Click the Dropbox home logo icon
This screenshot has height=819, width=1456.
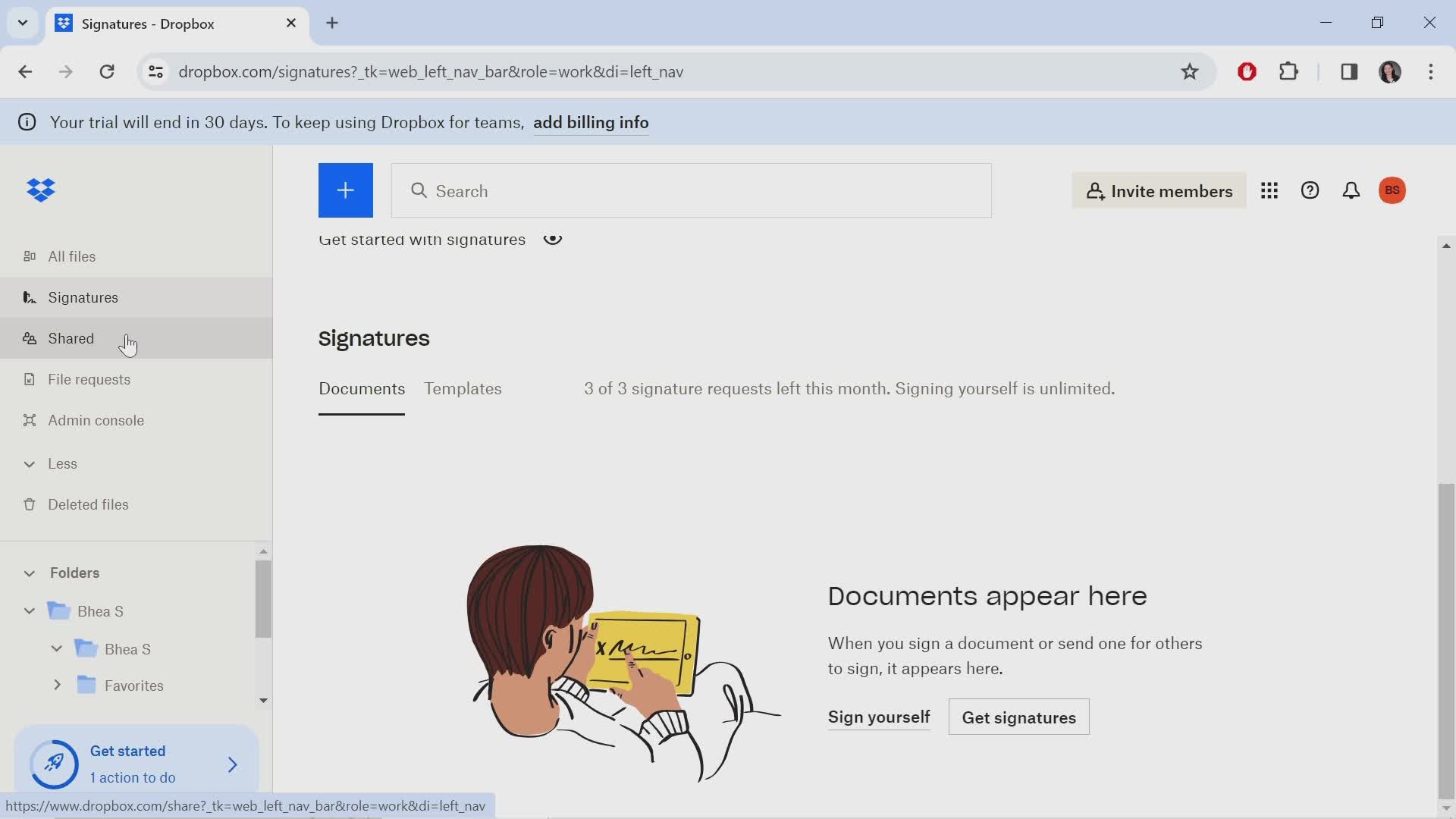coord(42,191)
